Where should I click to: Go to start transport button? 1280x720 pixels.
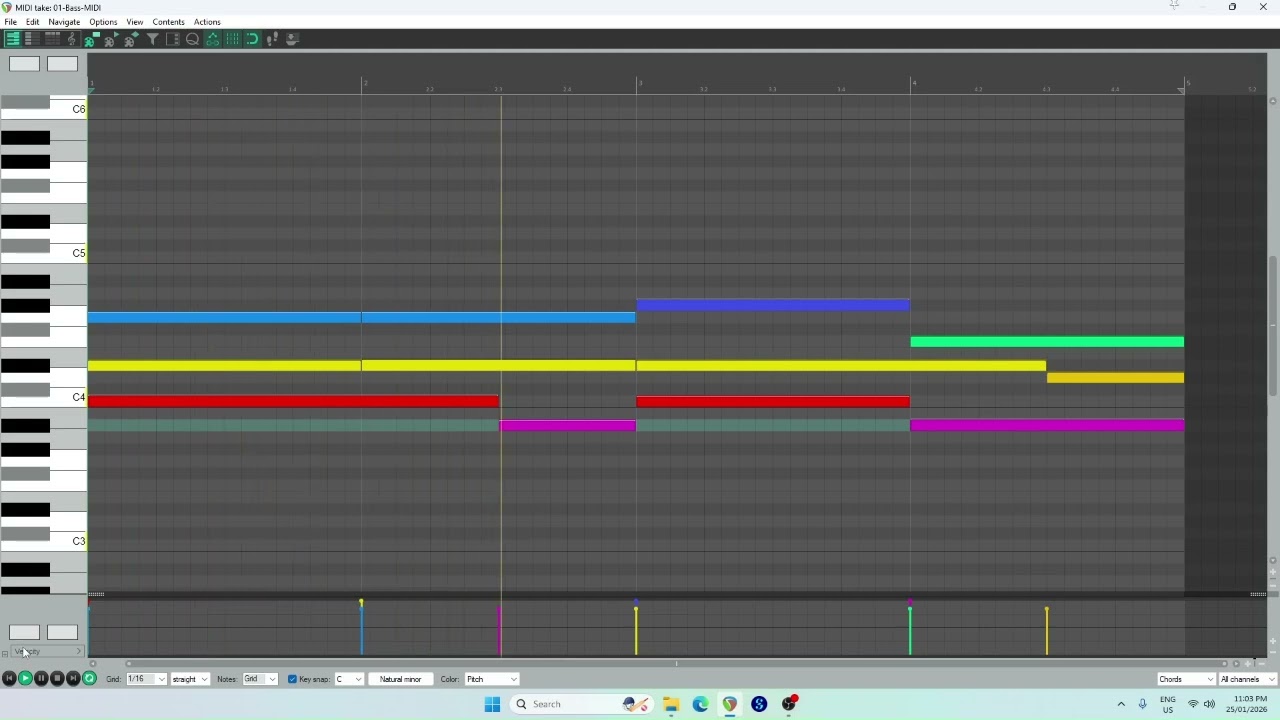tap(9, 679)
